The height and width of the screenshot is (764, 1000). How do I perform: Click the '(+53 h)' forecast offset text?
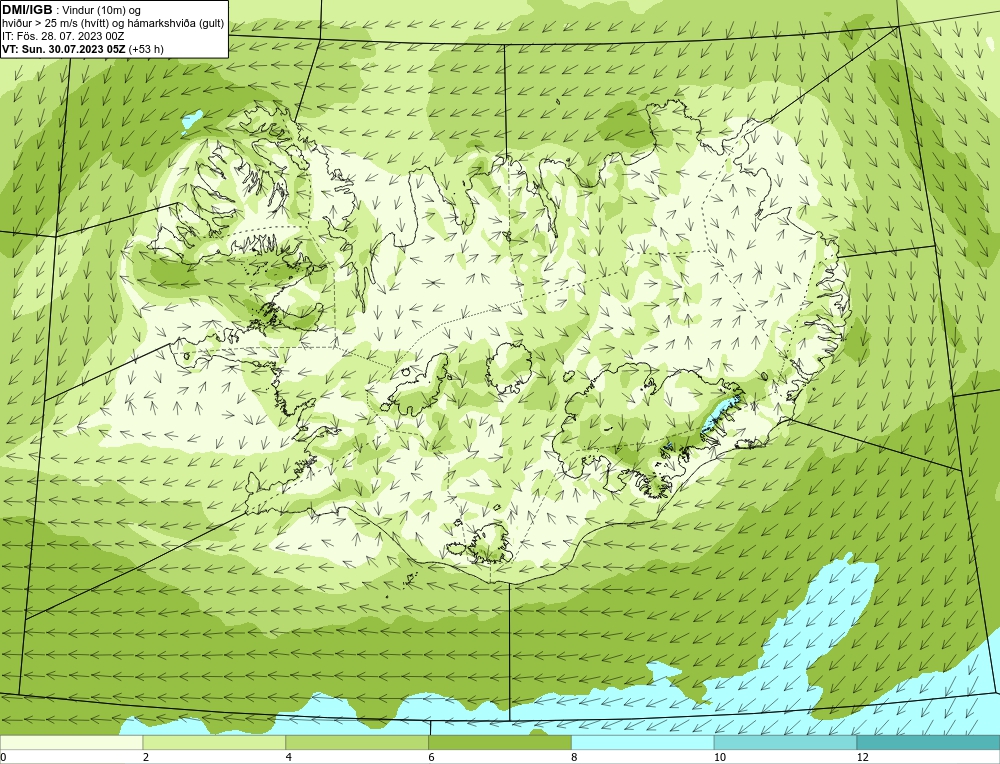click(x=146, y=49)
